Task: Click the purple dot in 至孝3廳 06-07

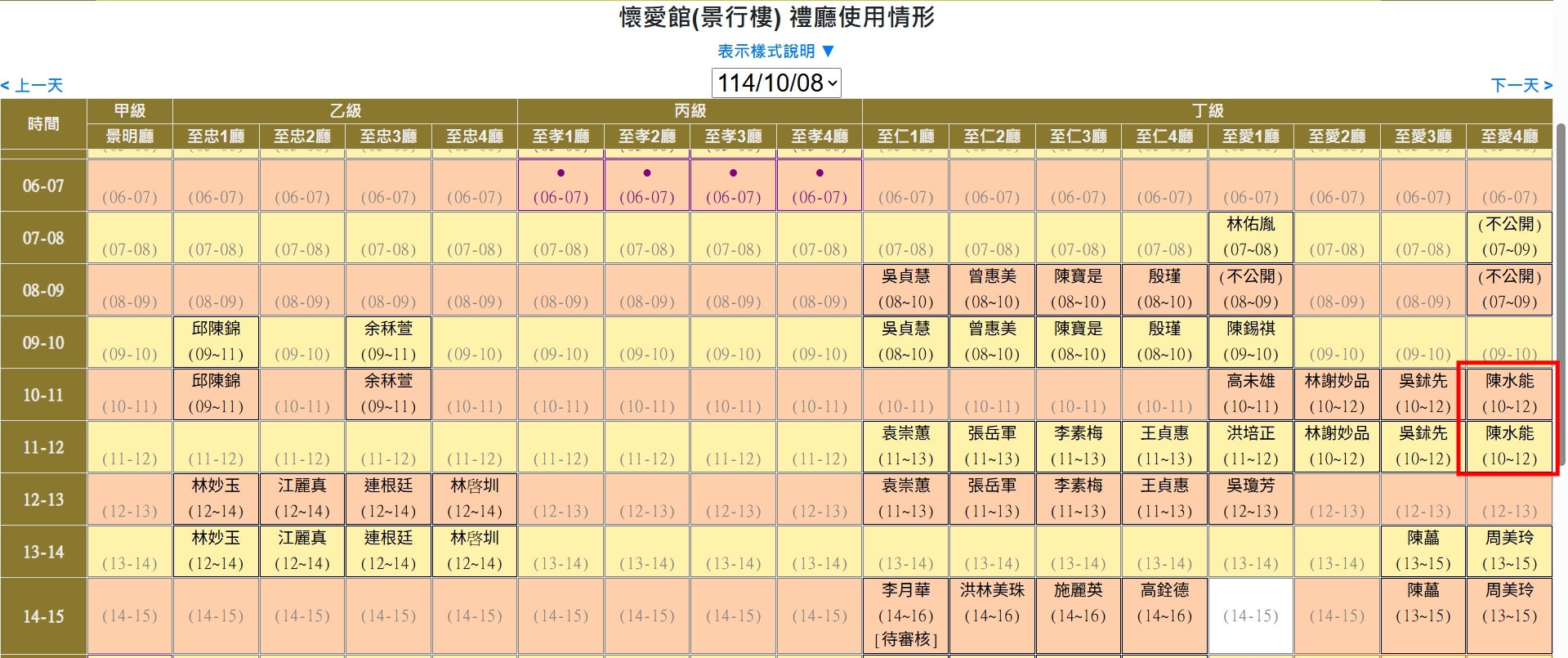Action: pos(733,173)
